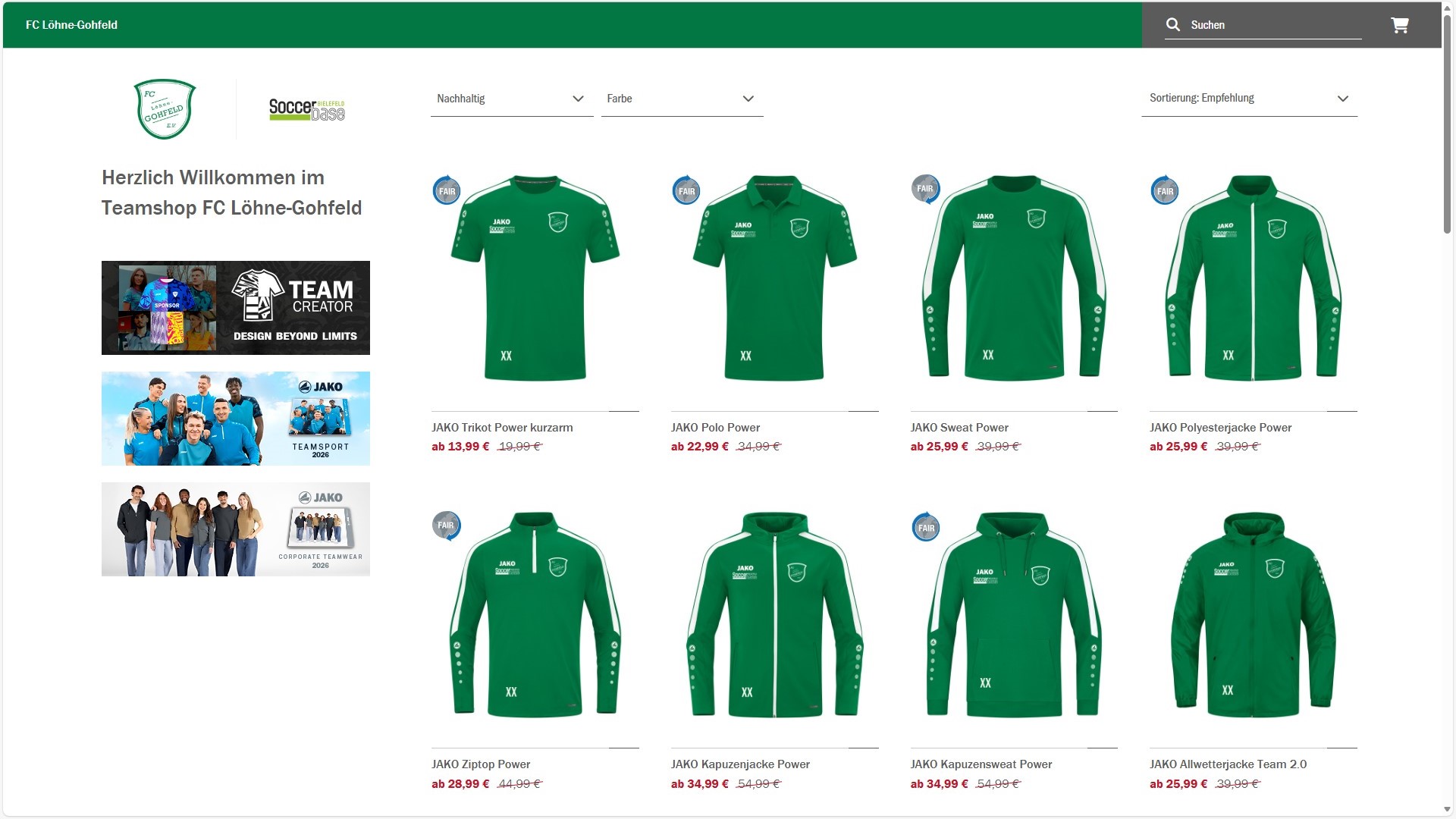
Task: Expand the Nachhaltig filter dropdown
Action: coord(511,99)
